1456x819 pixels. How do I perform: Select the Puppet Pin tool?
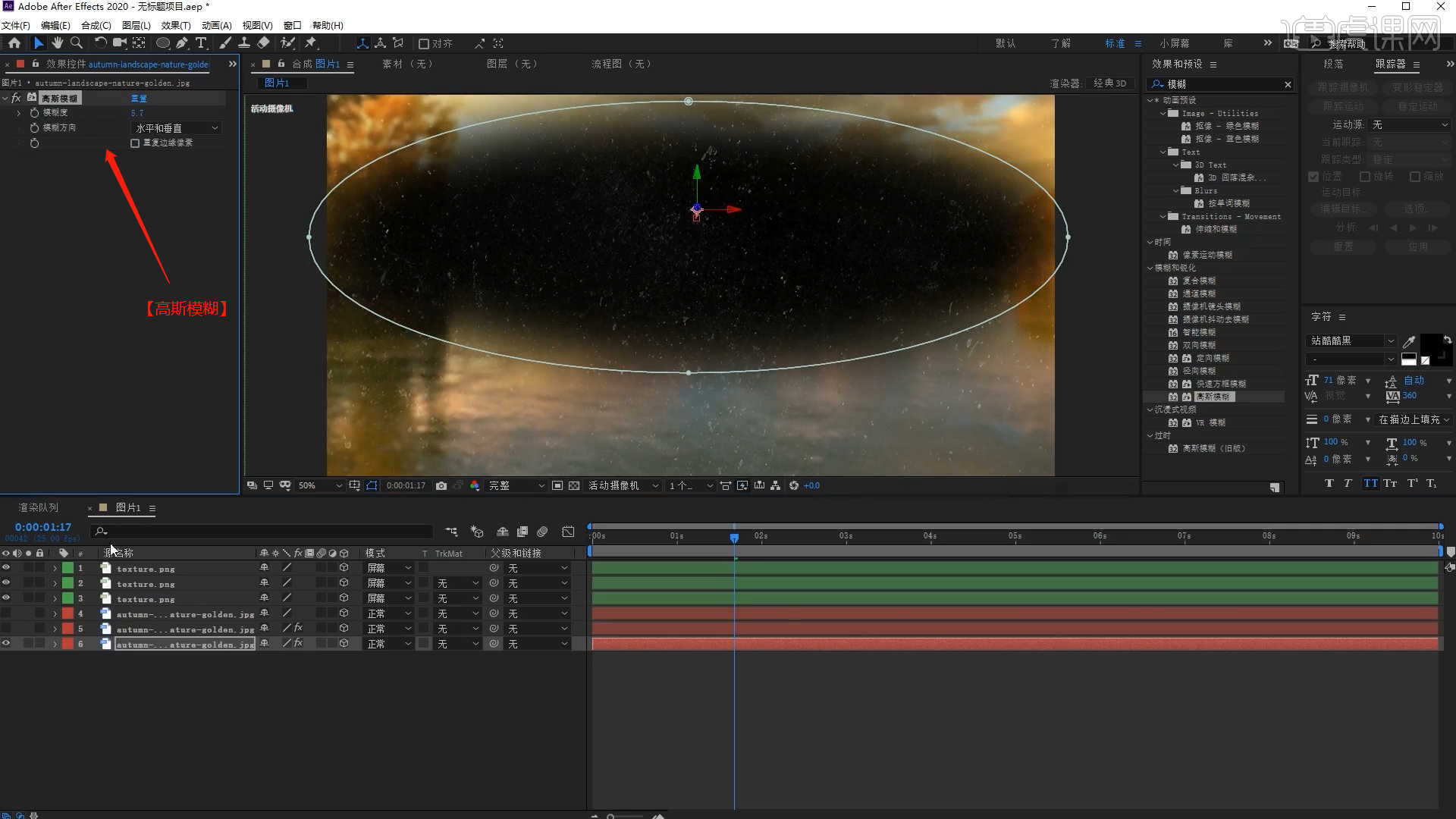click(310, 43)
